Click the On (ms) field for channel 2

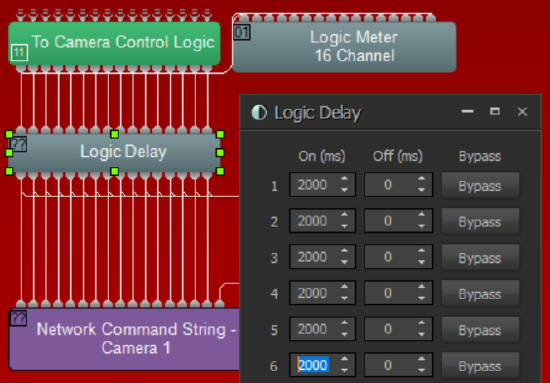322,221
